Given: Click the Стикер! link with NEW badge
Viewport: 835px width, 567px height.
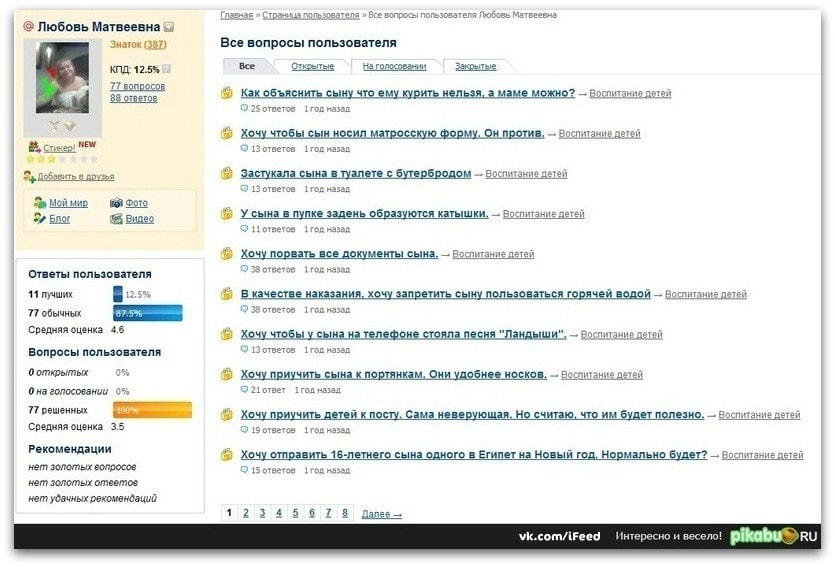Looking at the screenshot, I should click(59, 147).
